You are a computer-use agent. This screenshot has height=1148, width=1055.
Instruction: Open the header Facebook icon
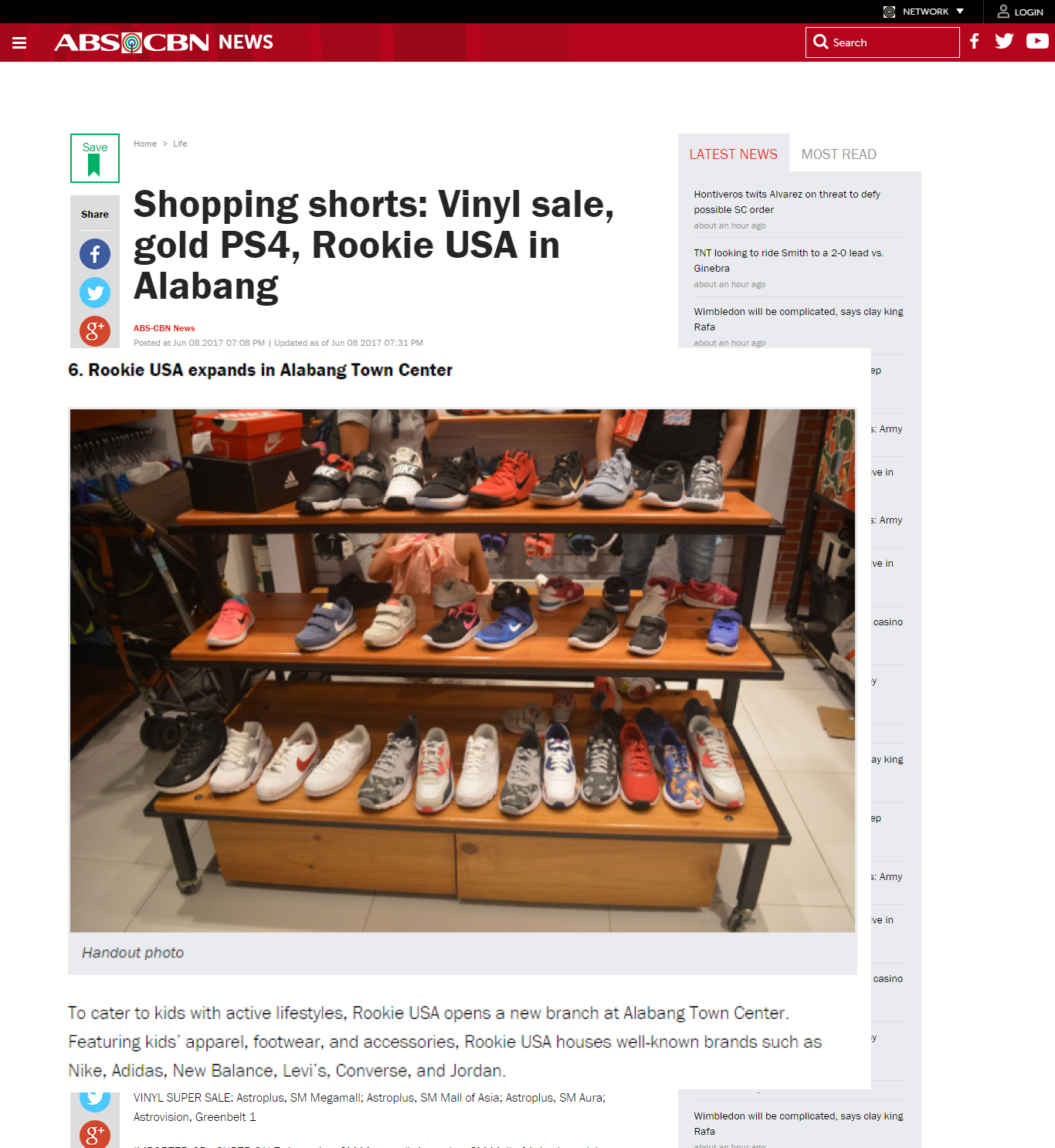click(x=975, y=42)
